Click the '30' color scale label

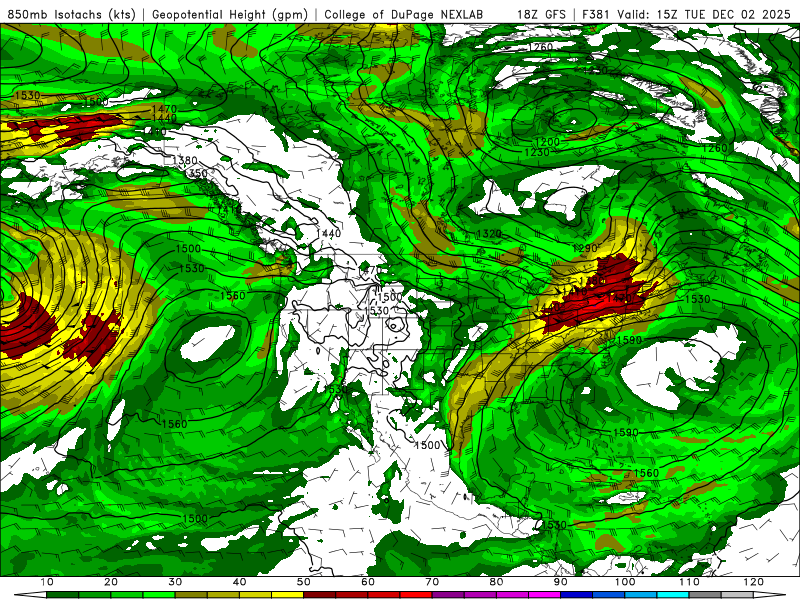click(175, 582)
